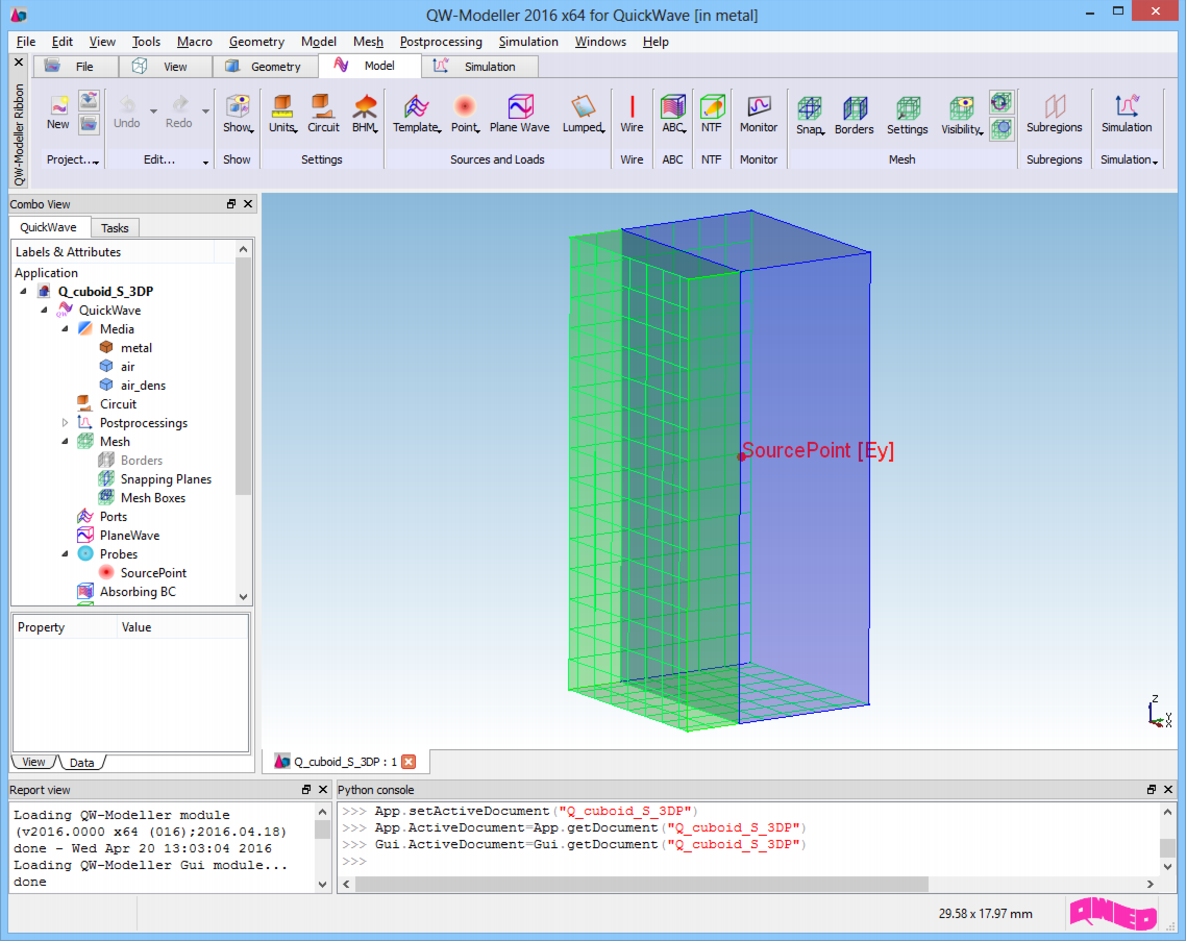The height and width of the screenshot is (943, 1187).
Task: Switch to the Geometry ribbon tab
Action: click(265, 67)
